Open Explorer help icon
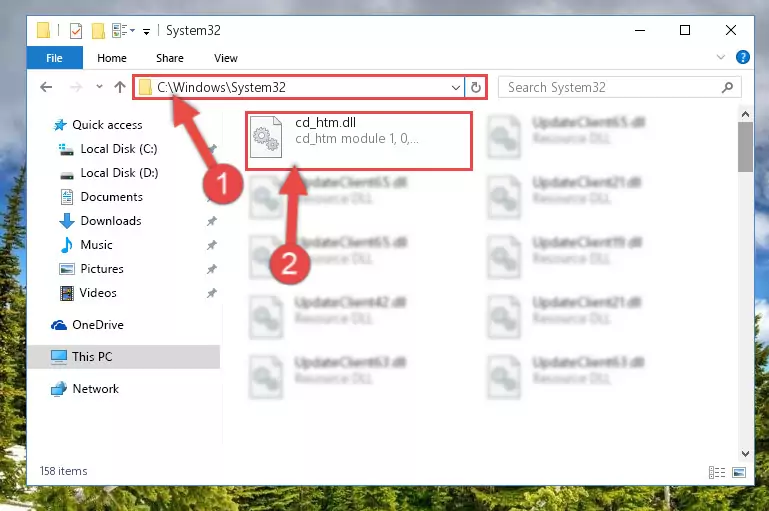This screenshot has width=769, height=511. pyautogui.click(x=743, y=57)
